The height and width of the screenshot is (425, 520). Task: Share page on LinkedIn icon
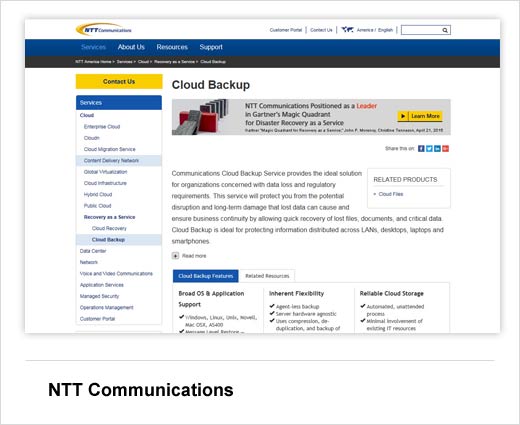[x=437, y=149]
